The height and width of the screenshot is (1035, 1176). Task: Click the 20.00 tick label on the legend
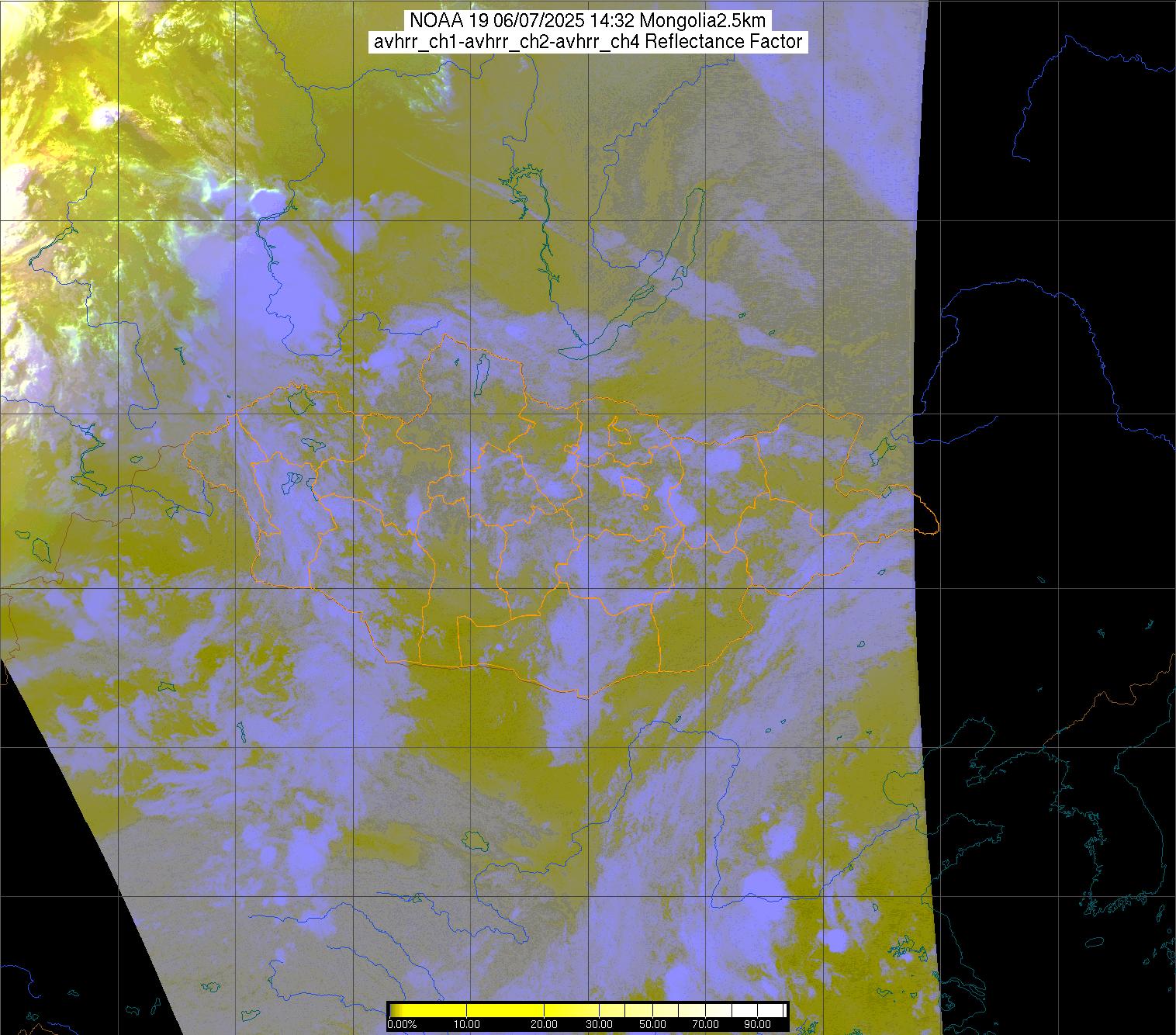coord(545,1025)
